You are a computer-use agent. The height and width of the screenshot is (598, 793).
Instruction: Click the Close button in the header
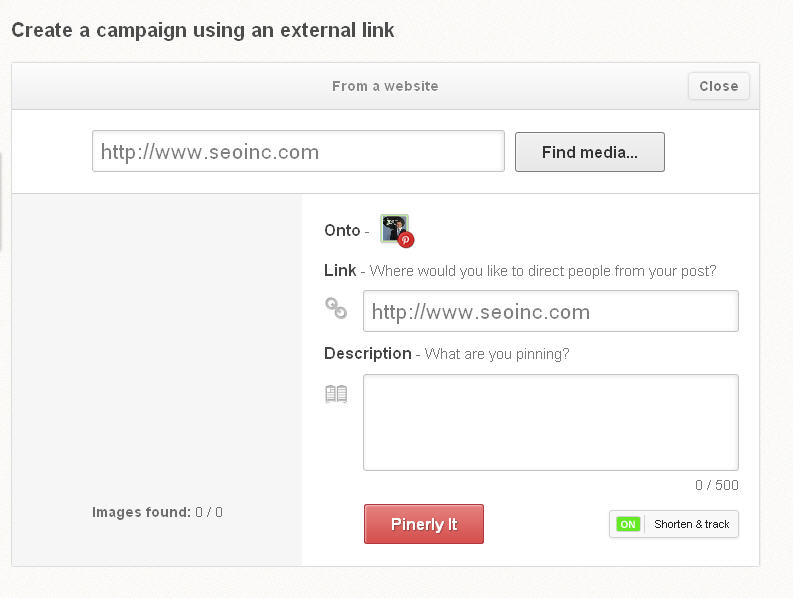718,86
